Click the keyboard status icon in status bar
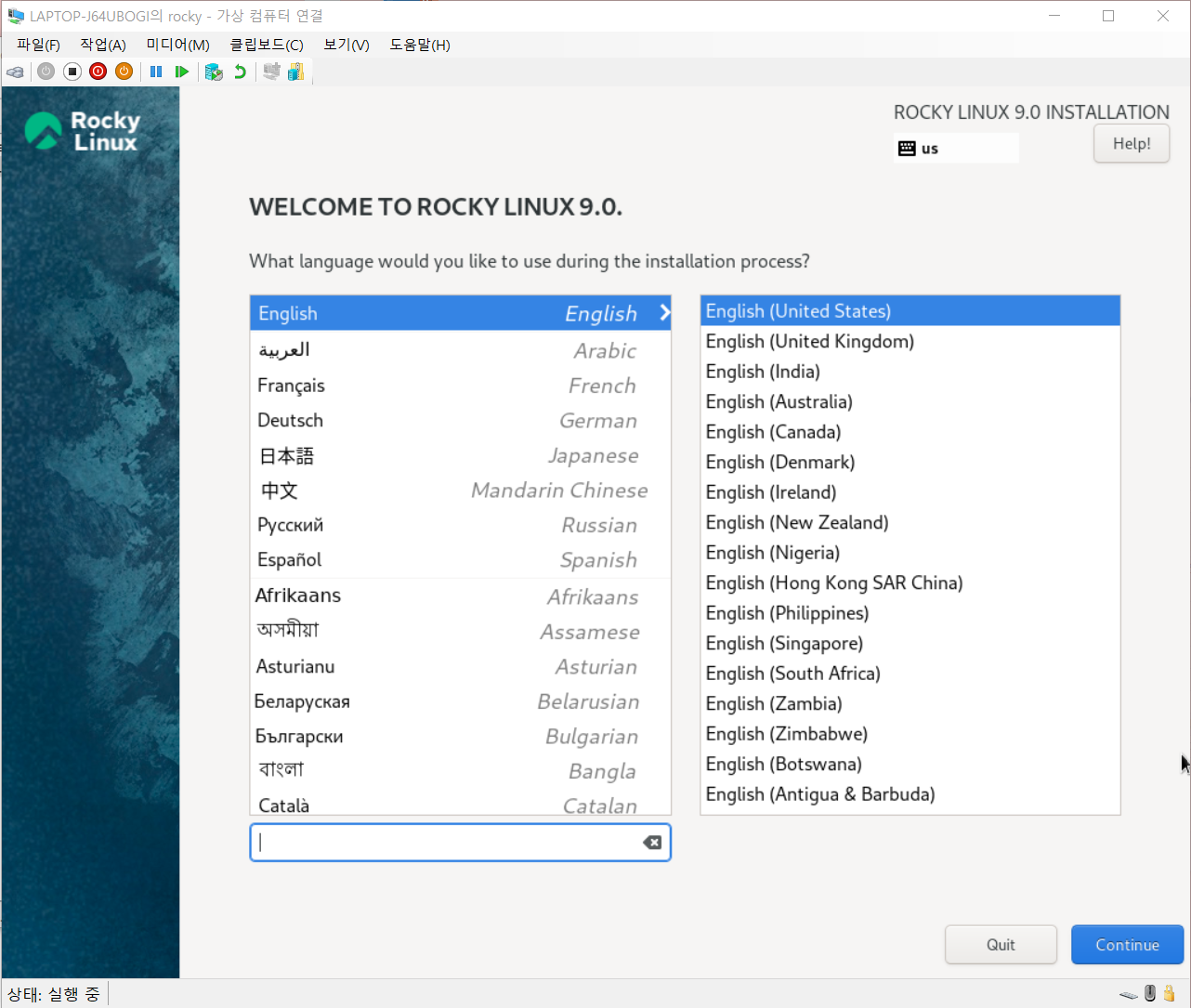The width and height of the screenshot is (1191, 1008). (1128, 994)
